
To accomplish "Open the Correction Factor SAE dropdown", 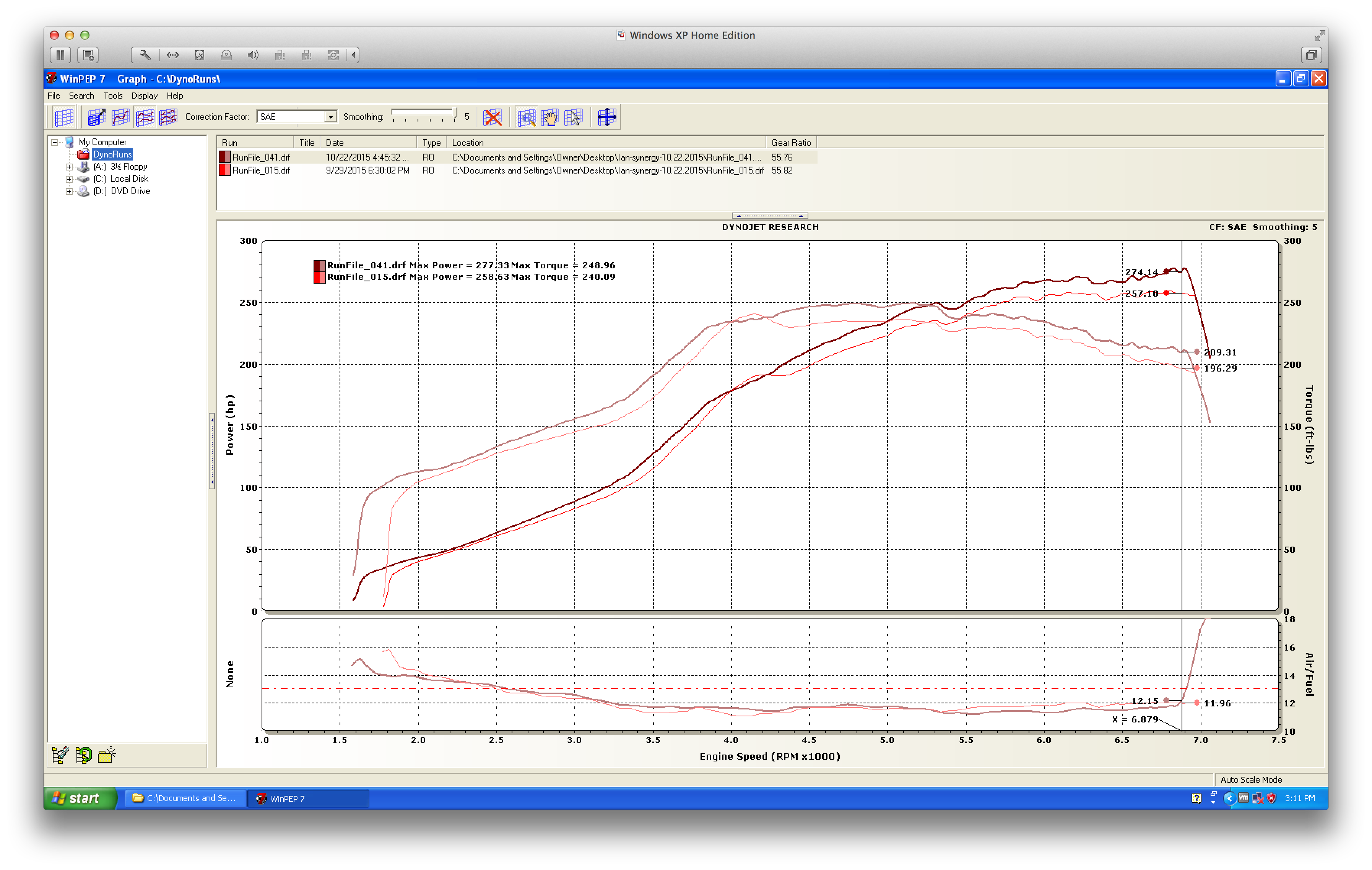I will [x=330, y=117].
